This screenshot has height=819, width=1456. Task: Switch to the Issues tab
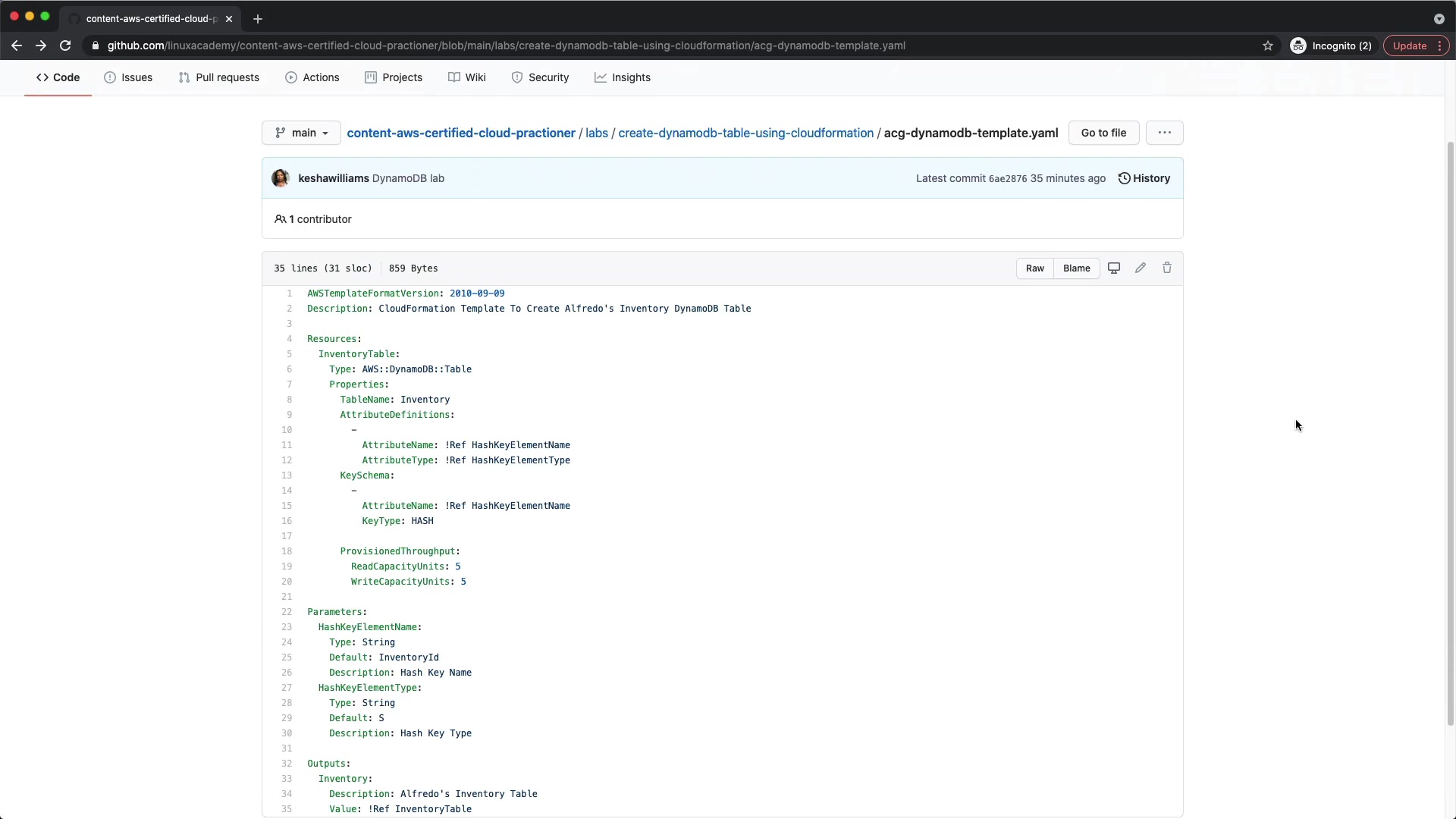point(128,77)
